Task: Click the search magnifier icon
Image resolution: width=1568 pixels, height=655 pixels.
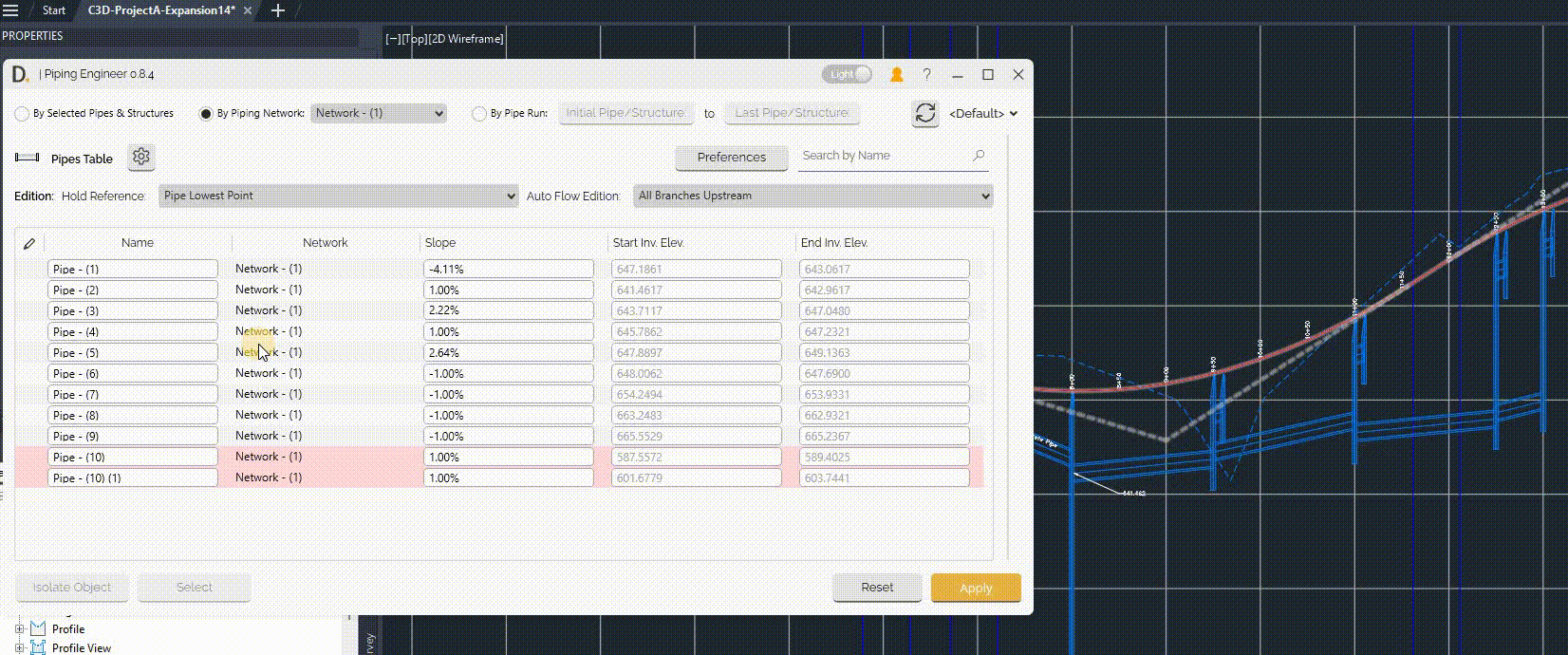Action: click(x=979, y=156)
